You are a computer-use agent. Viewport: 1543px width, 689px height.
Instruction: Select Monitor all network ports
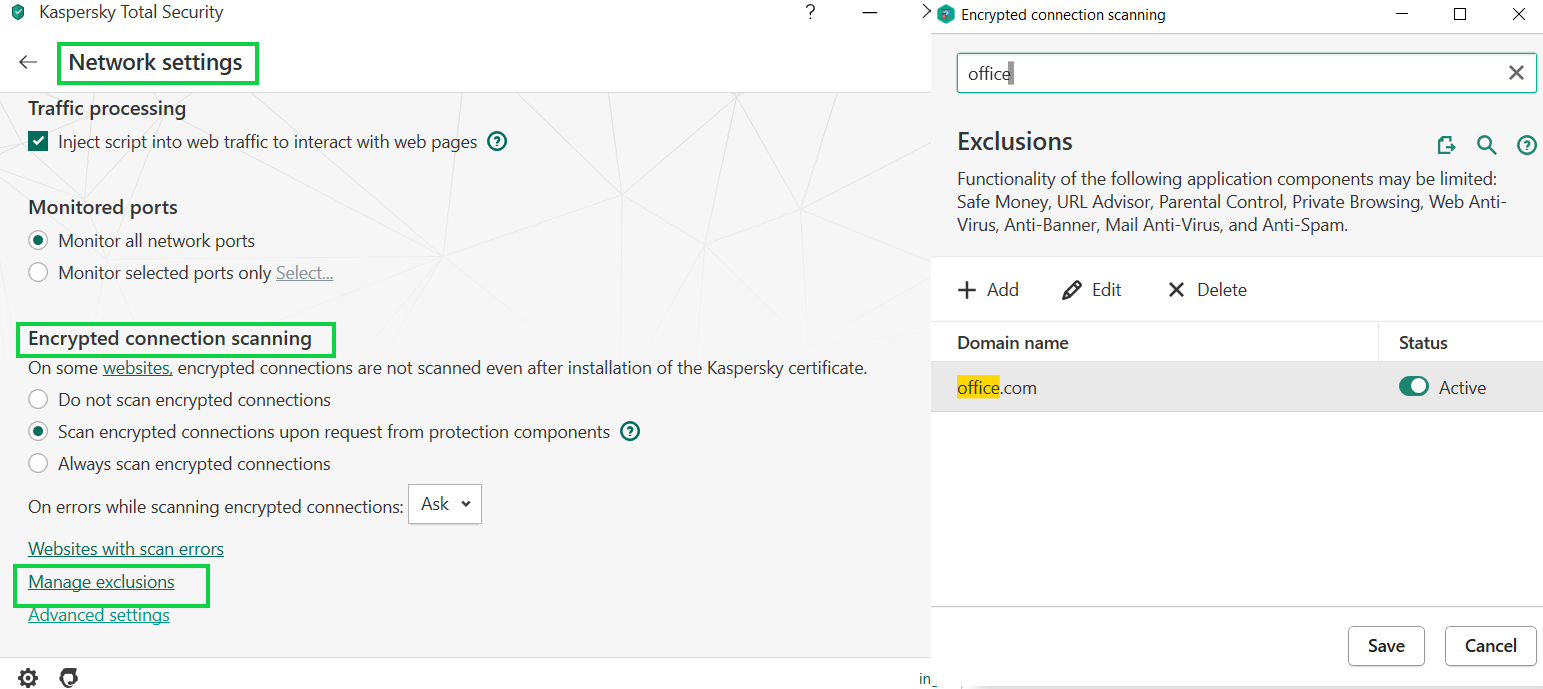click(x=38, y=241)
